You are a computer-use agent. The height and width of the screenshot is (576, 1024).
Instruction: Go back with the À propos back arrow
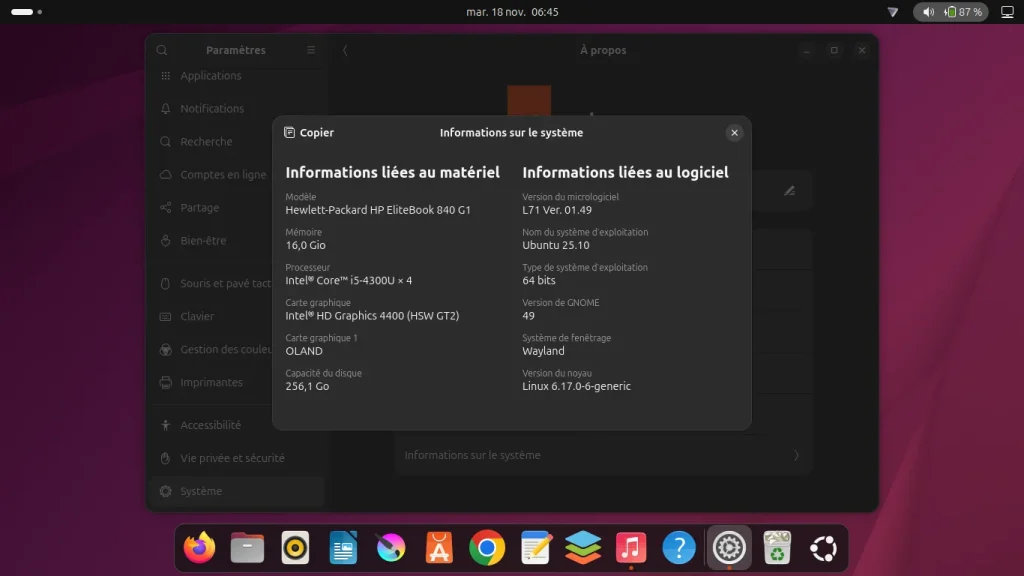[345, 50]
